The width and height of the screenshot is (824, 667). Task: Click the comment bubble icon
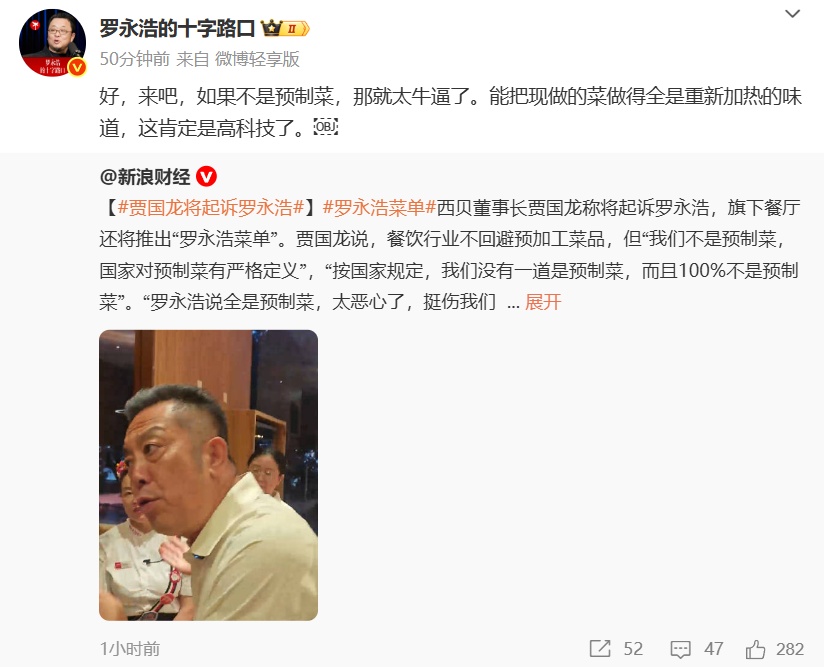681,649
